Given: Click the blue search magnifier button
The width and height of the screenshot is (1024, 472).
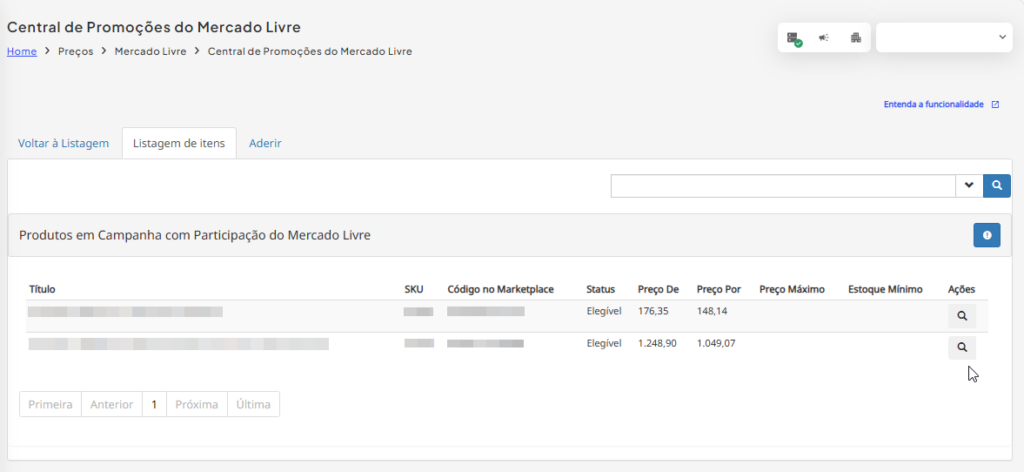Looking at the screenshot, I should coord(997,185).
